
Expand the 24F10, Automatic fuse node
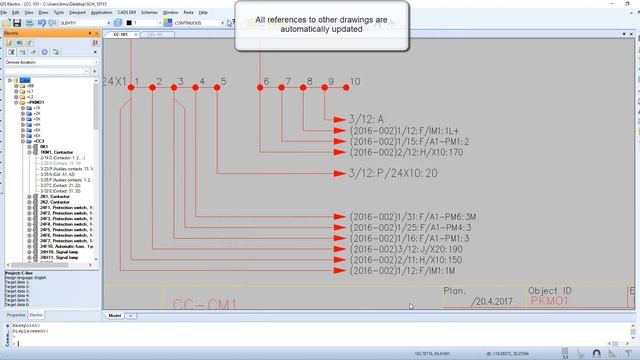pyautogui.click(x=29, y=247)
